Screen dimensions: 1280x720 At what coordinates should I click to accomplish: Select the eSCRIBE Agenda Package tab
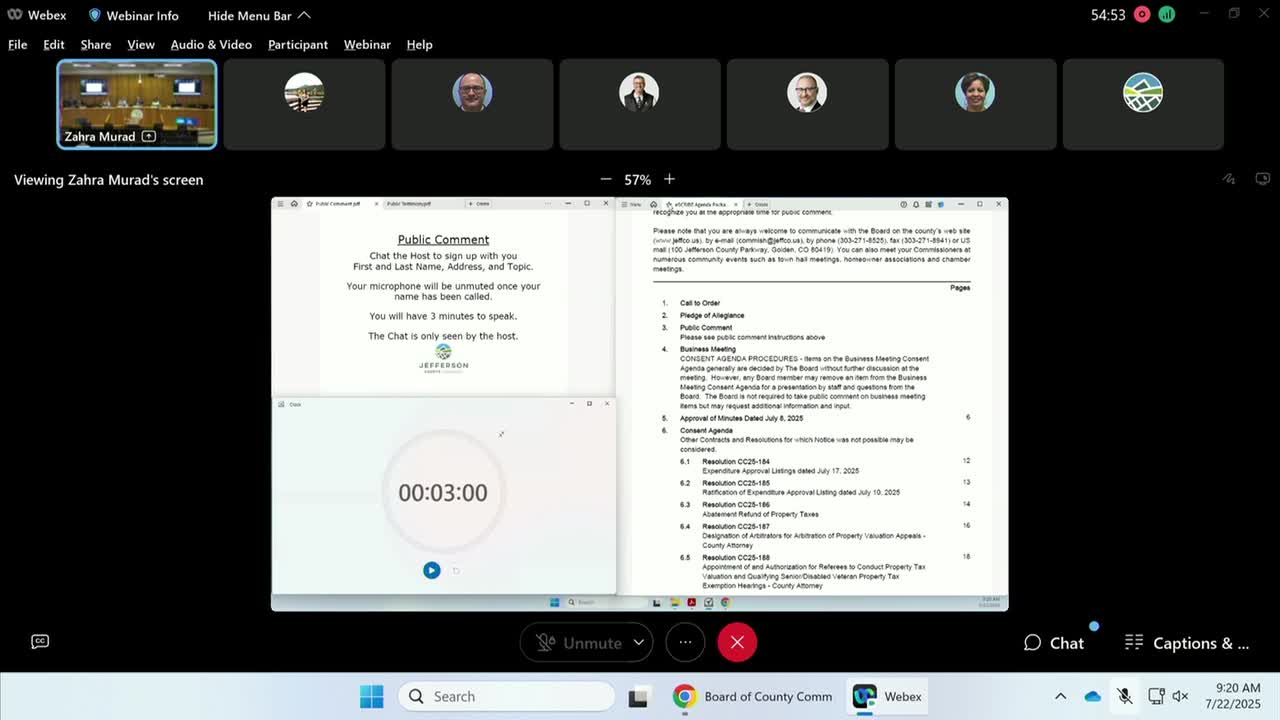[702, 204]
